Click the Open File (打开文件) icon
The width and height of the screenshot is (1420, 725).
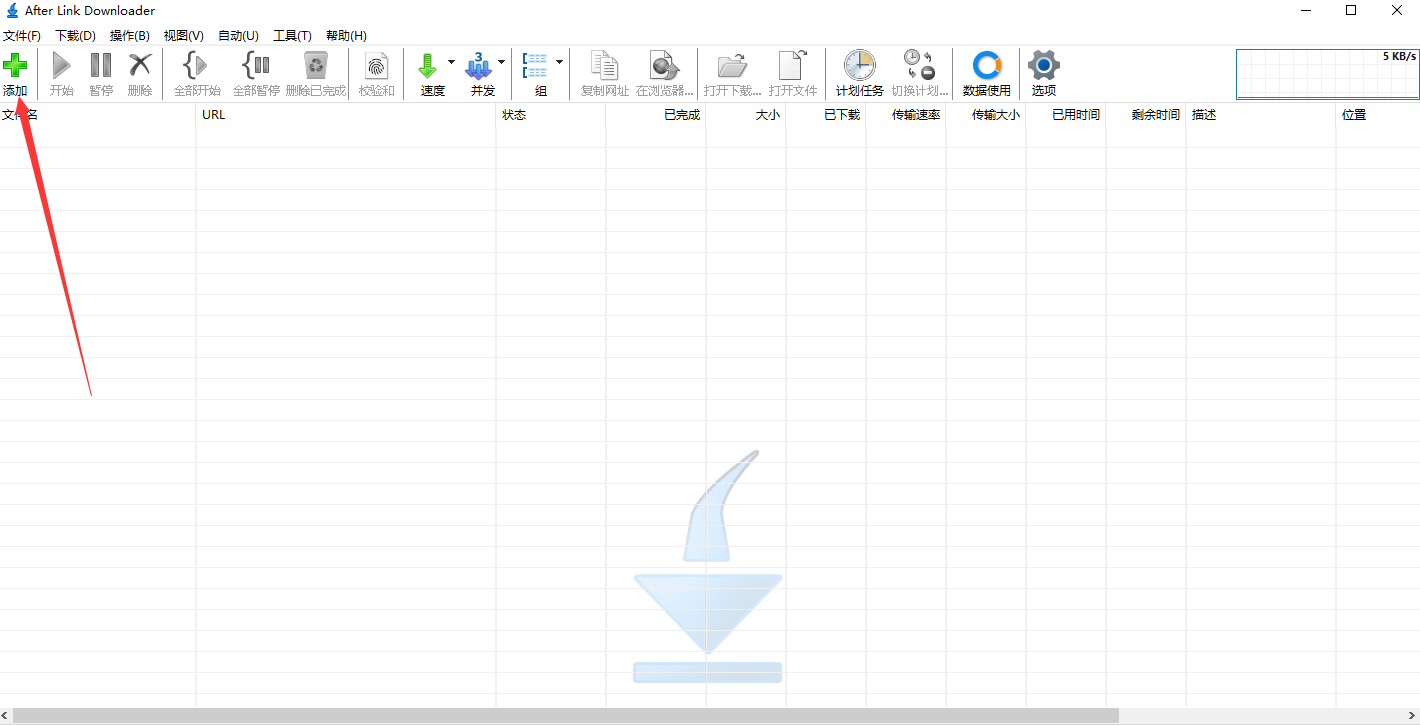792,66
